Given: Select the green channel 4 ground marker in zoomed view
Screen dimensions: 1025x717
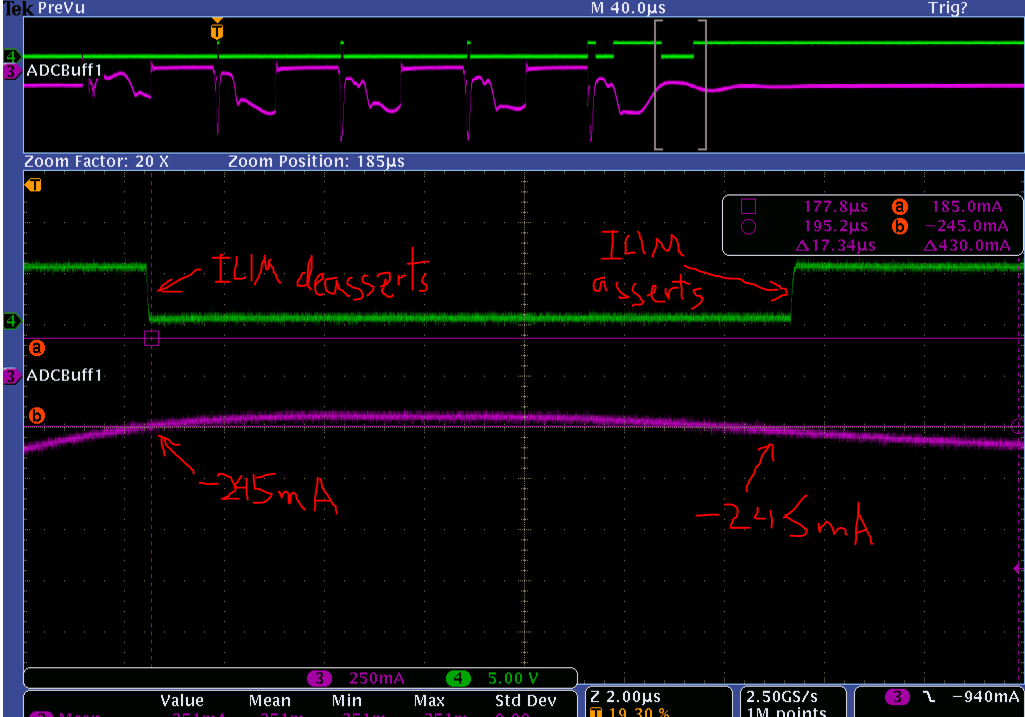Looking at the screenshot, I should coord(12,321).
